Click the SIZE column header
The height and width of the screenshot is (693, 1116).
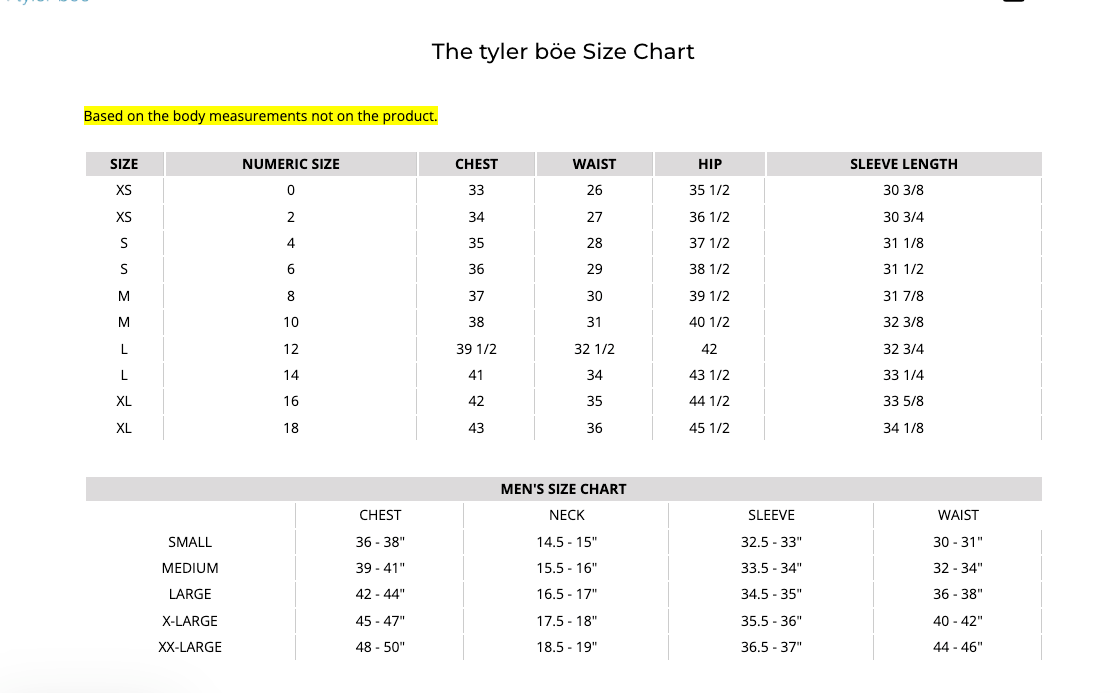click(124, 164)
